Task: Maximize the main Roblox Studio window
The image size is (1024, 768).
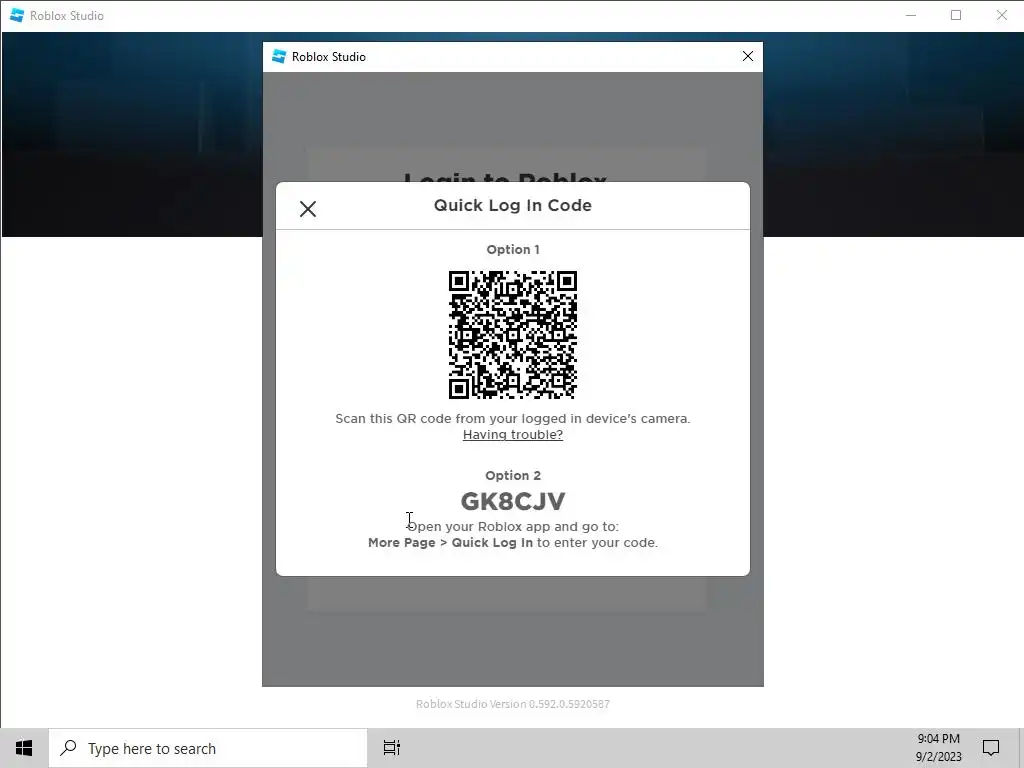Action: (956, 16)
